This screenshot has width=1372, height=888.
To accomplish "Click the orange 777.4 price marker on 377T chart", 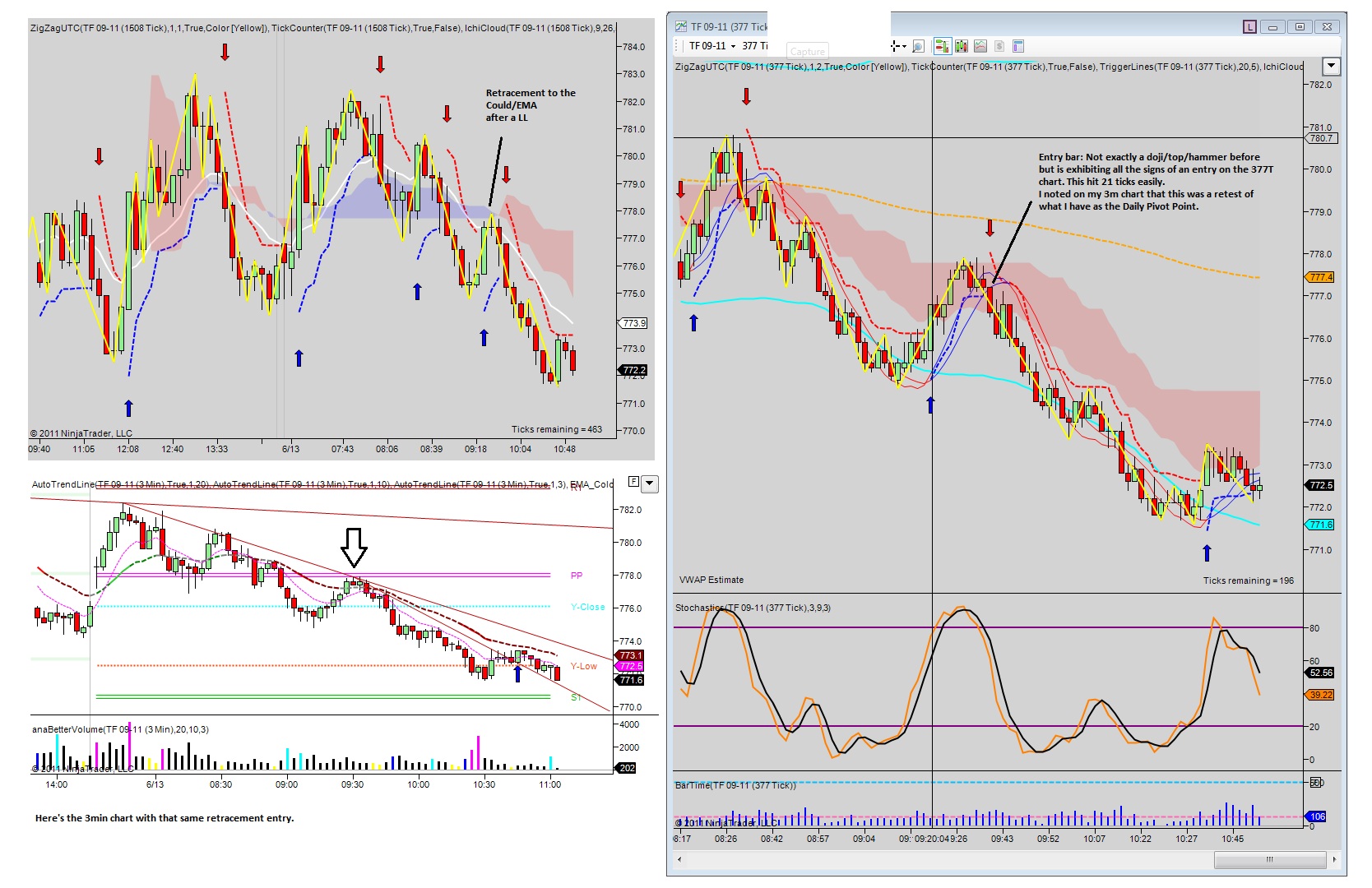I will [x=1320, y=277].
